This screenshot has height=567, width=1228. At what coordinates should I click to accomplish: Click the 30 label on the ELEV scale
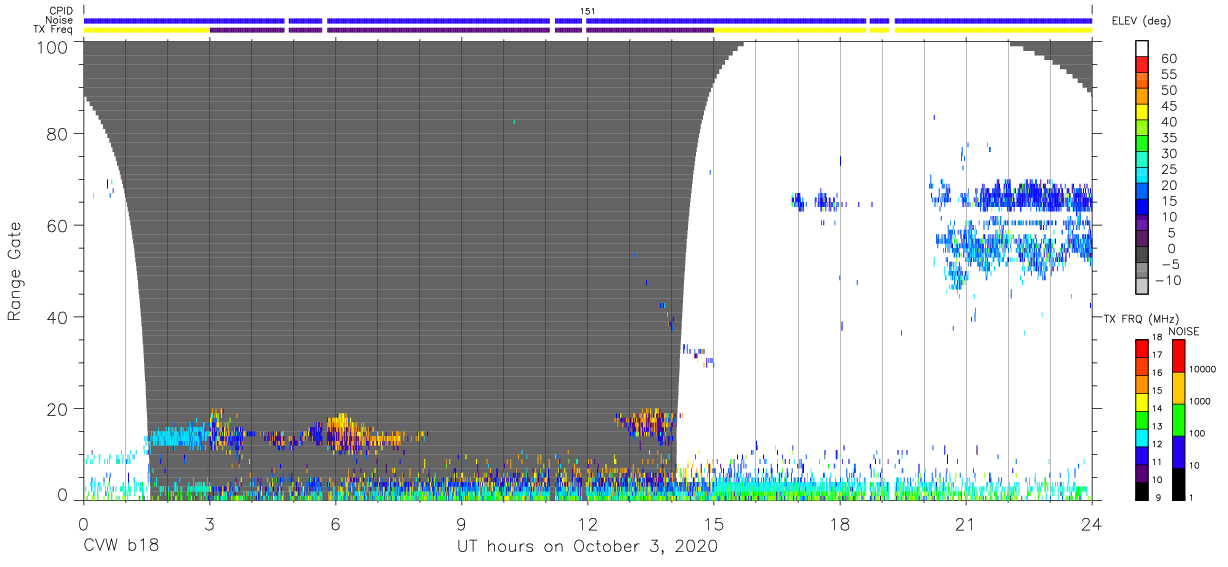point(1168,154)
